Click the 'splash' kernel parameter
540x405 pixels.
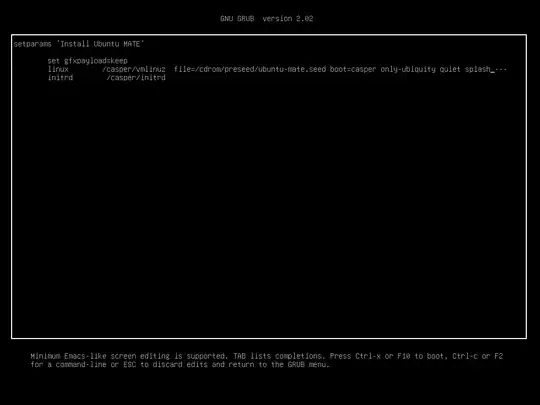point(477,69)
